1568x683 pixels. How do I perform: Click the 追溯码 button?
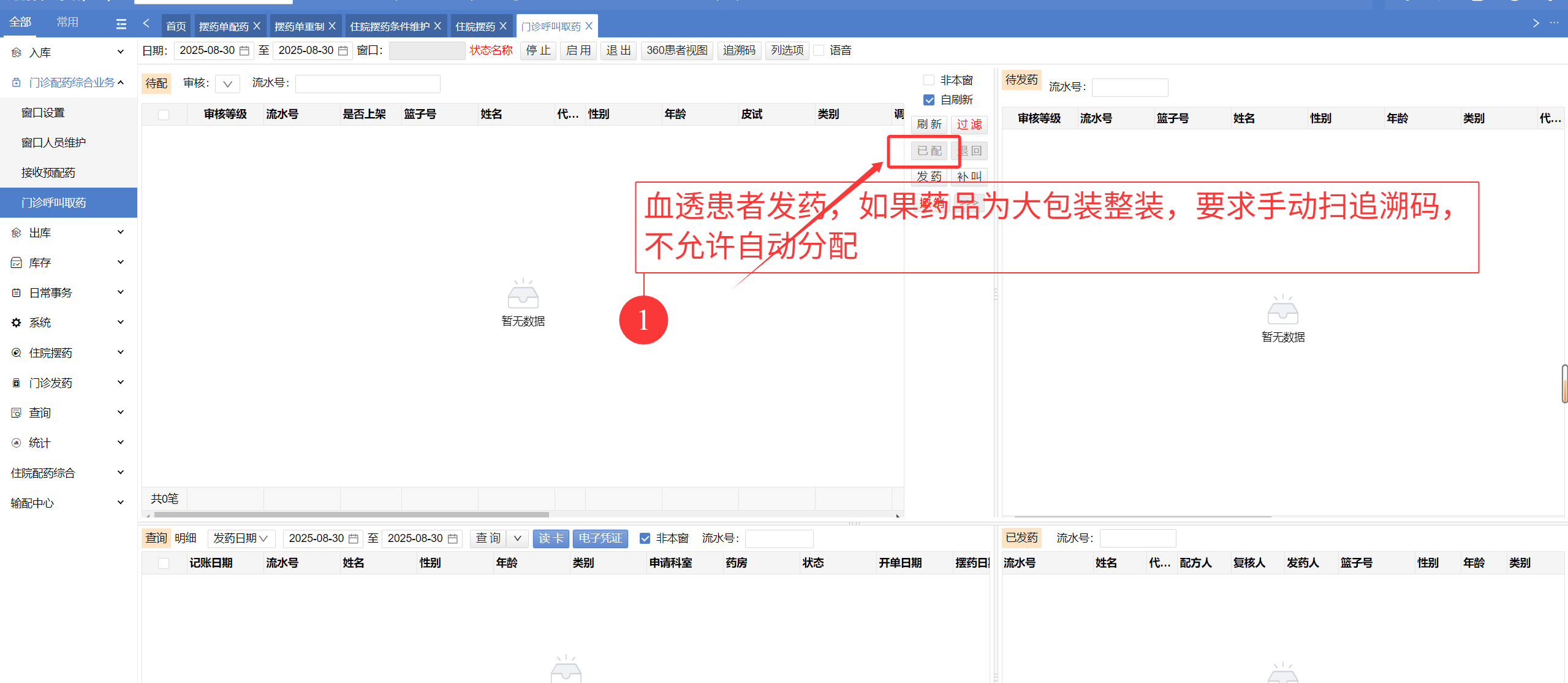[739, 51]
